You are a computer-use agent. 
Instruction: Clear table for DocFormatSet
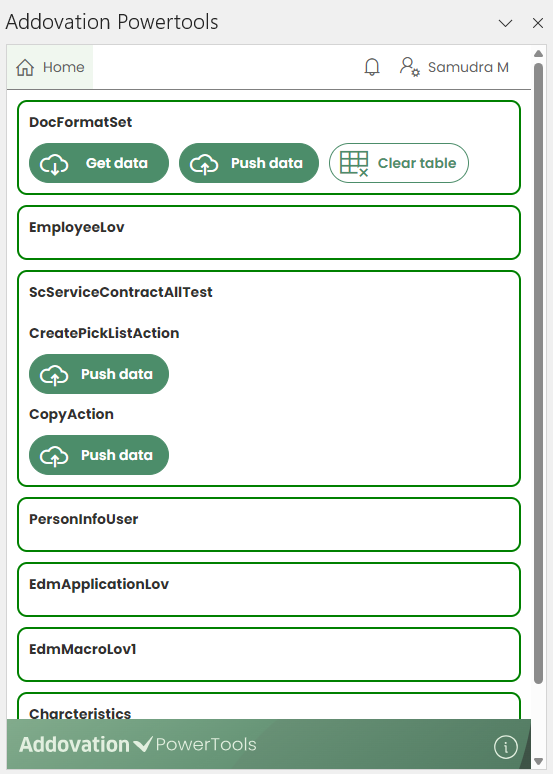398,163
